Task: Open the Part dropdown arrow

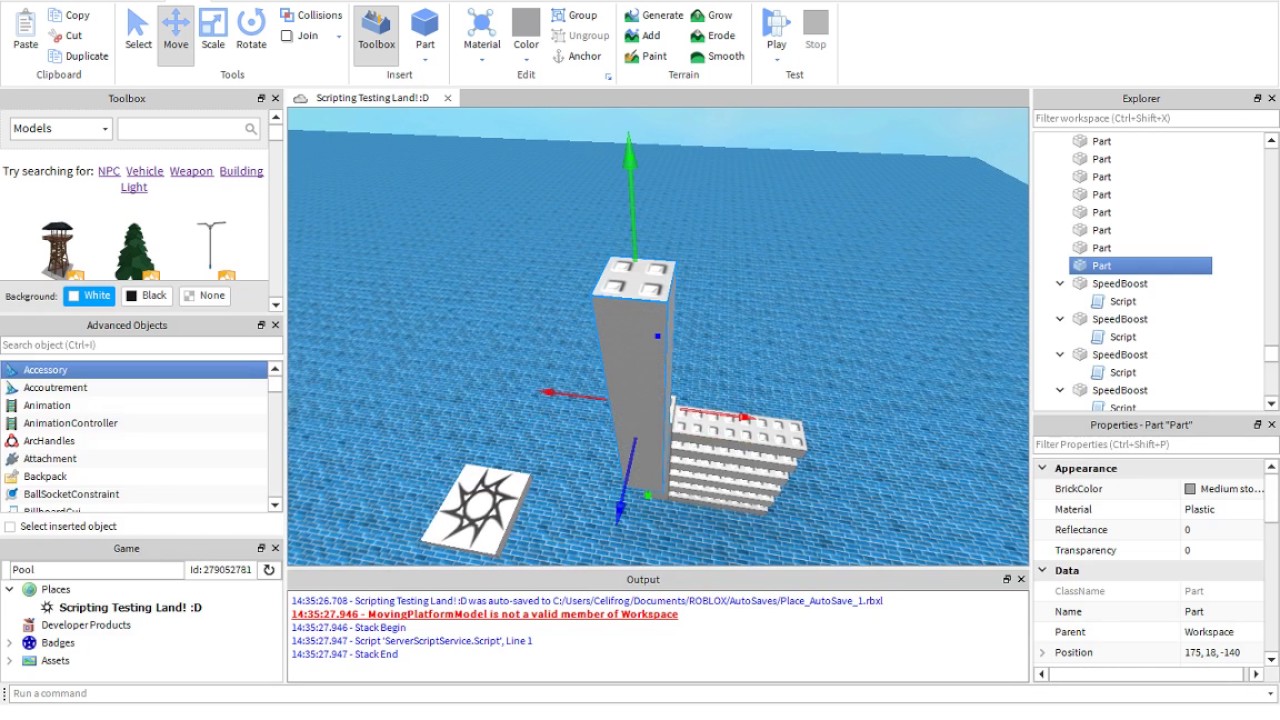Action: tap(425, 60)
